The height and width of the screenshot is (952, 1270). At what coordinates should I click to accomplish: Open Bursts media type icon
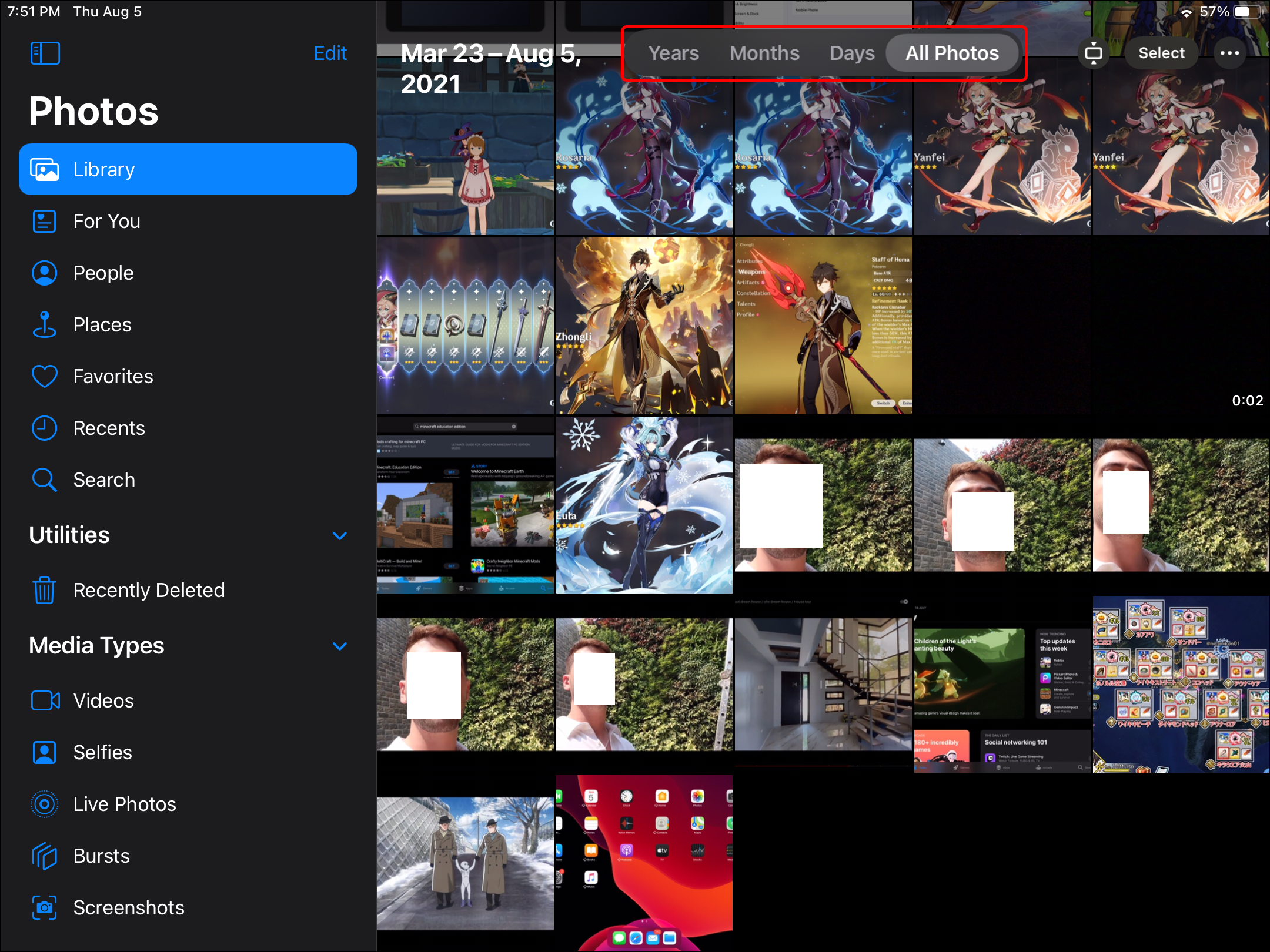click(x=45, y=856)
